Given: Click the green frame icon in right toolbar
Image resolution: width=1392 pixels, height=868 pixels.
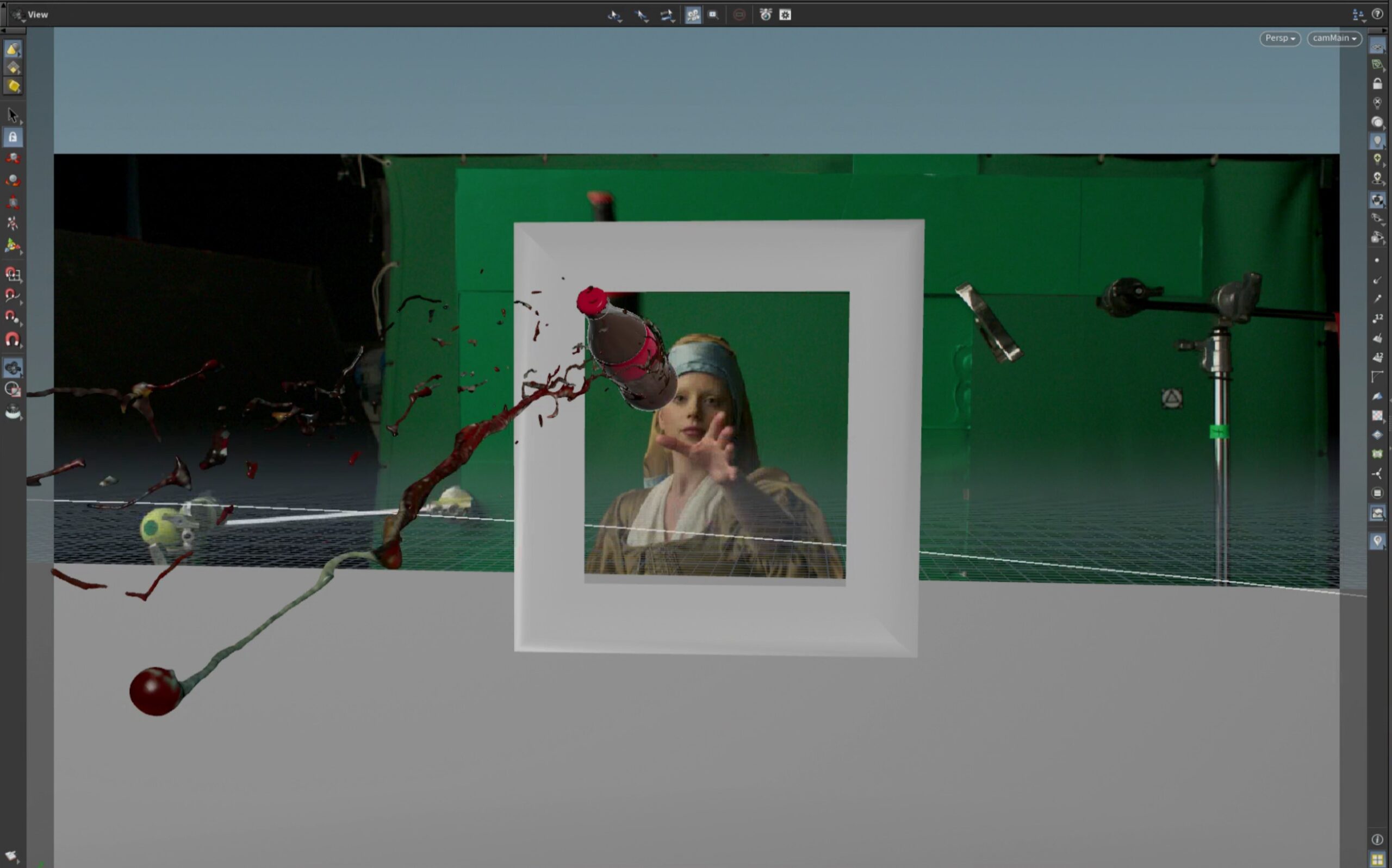Looking at the screenshot, I should (x=1377, y=454).
